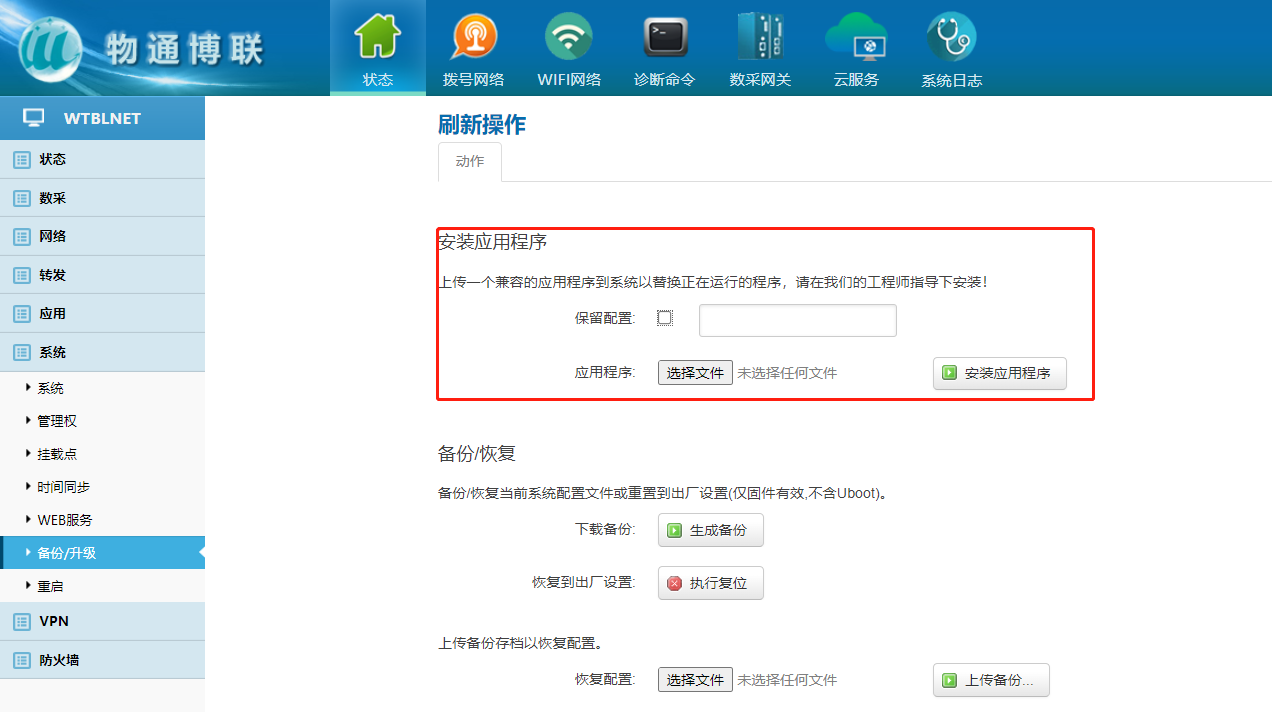Open 拨号网络 dial-up network icon

point(473,38)
